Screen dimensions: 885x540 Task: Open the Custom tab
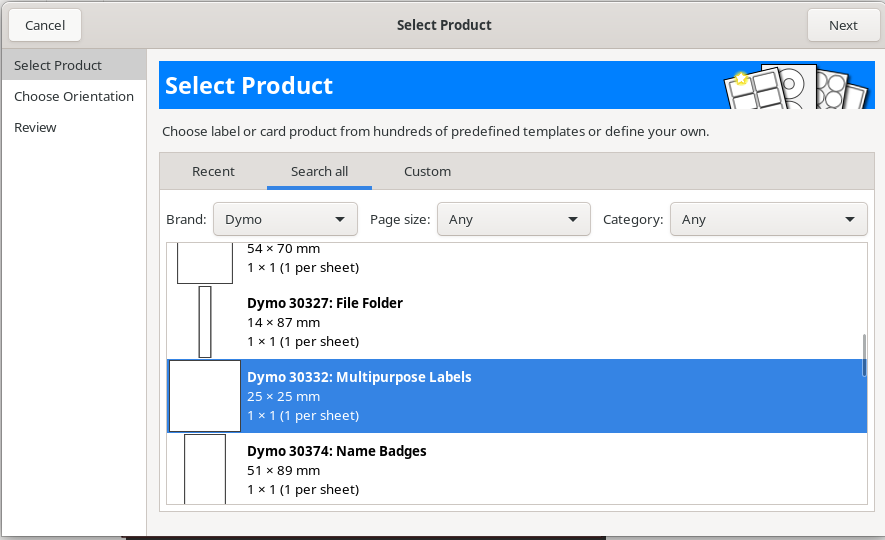coord(427,171)
